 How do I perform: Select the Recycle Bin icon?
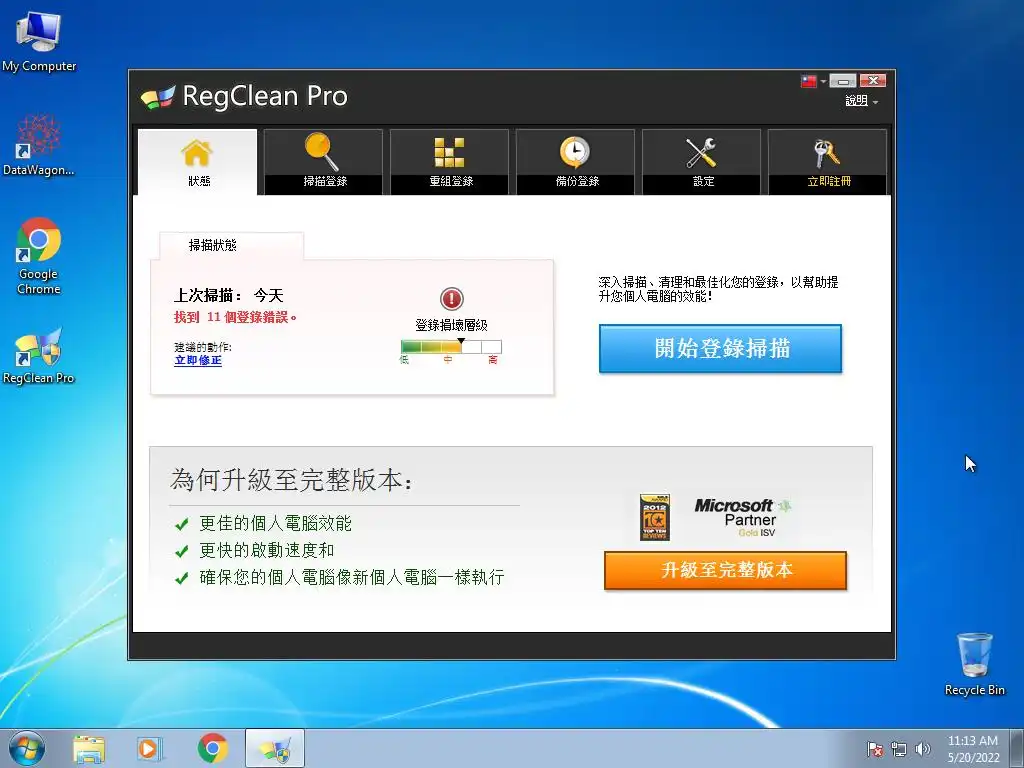pyautogui.click(x=974, y=664)
